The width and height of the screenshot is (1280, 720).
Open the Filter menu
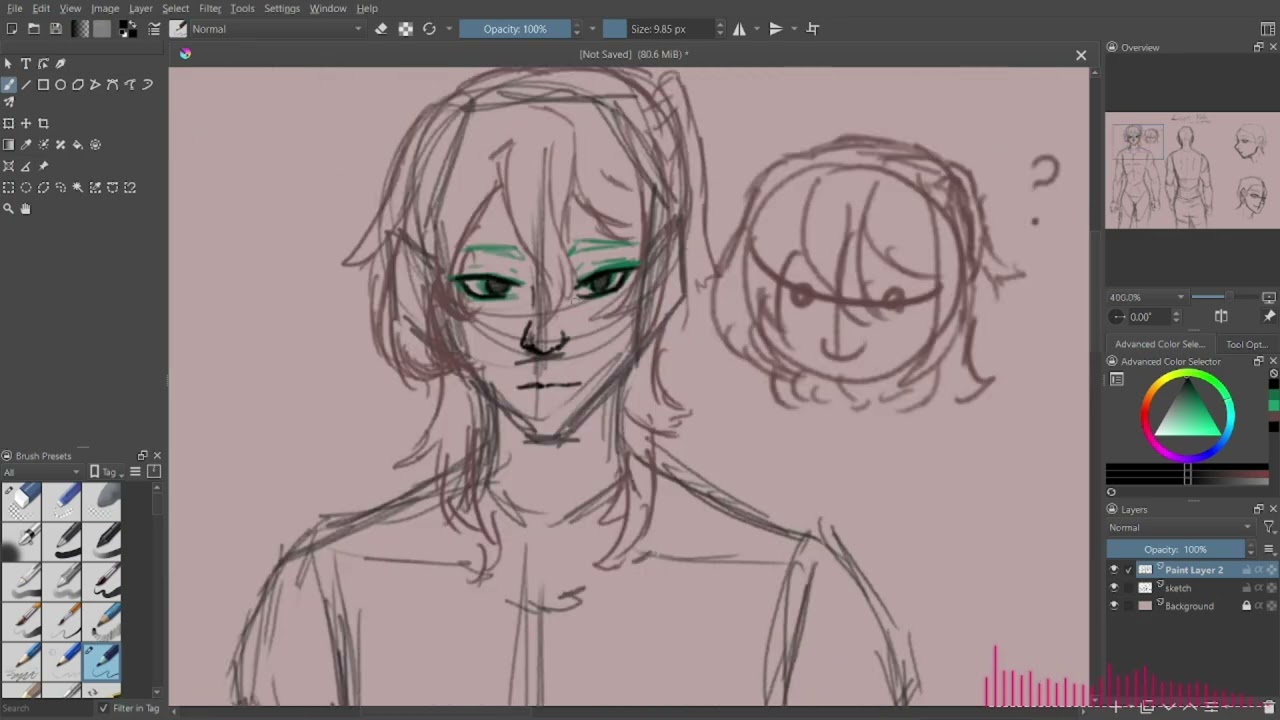coord(210,8)
